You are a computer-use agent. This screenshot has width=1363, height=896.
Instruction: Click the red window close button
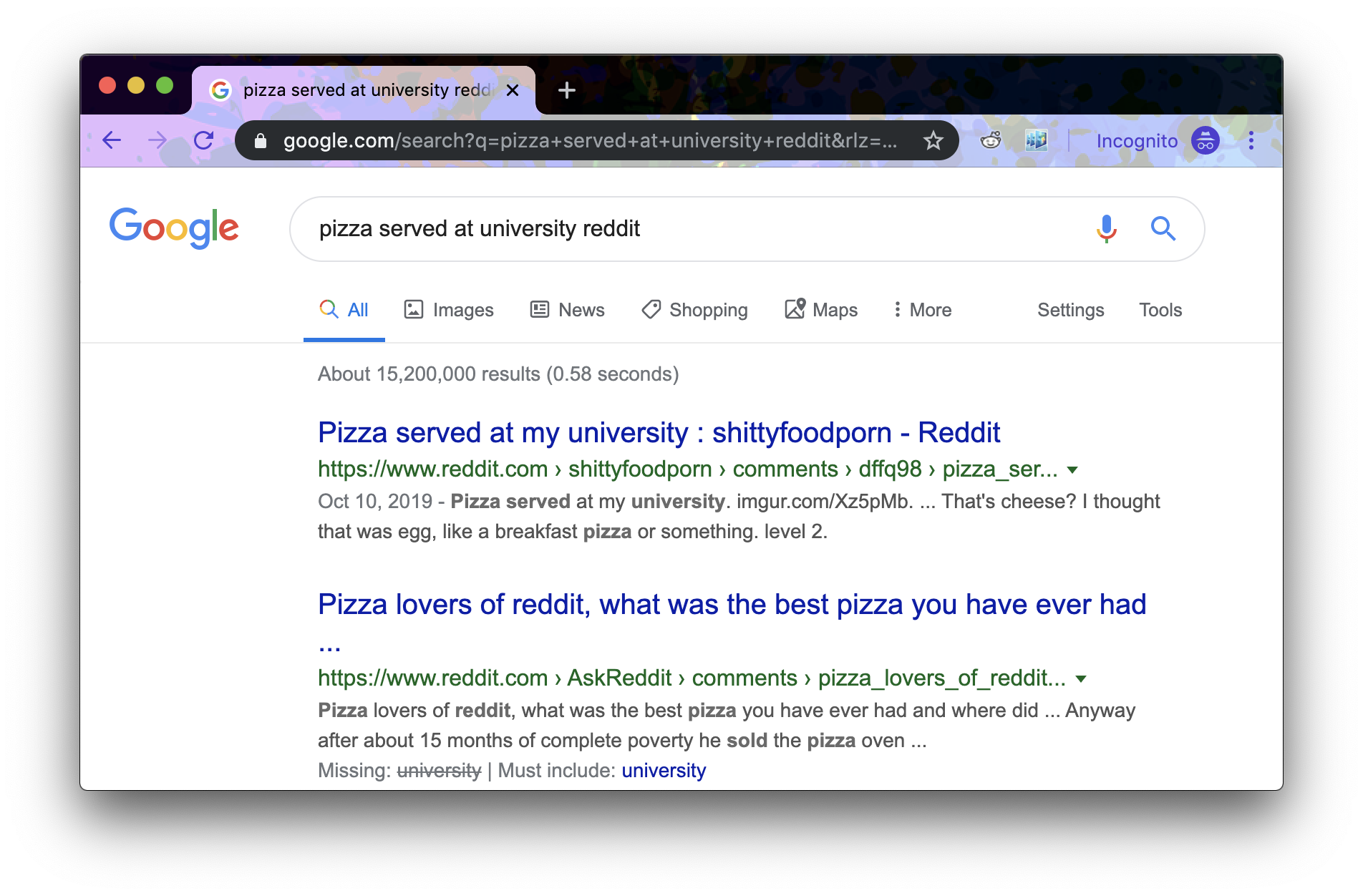(x=107, y=85)
